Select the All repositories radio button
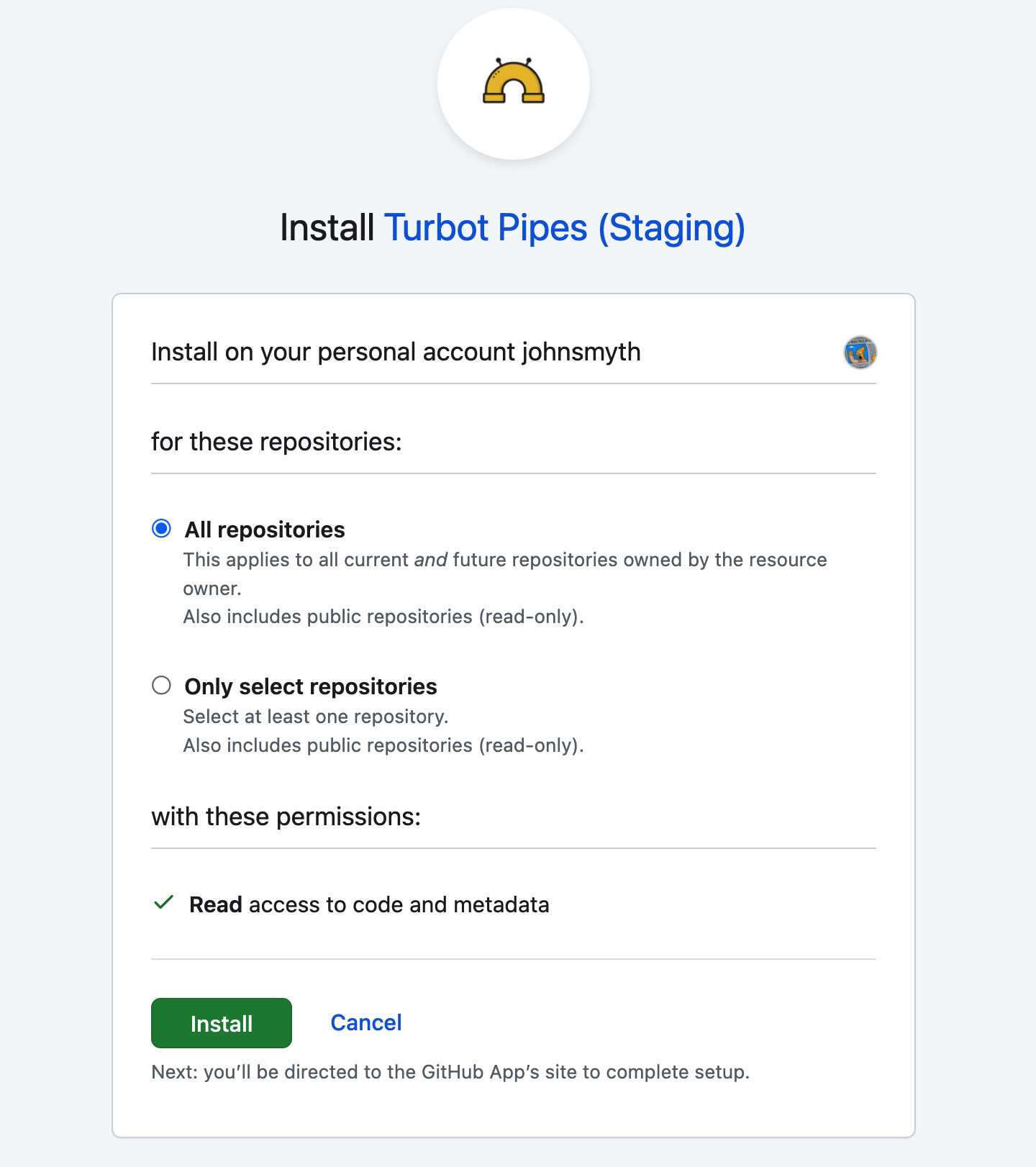The height and width of the screenshot is (1167, 1036). tap(162, 529)
